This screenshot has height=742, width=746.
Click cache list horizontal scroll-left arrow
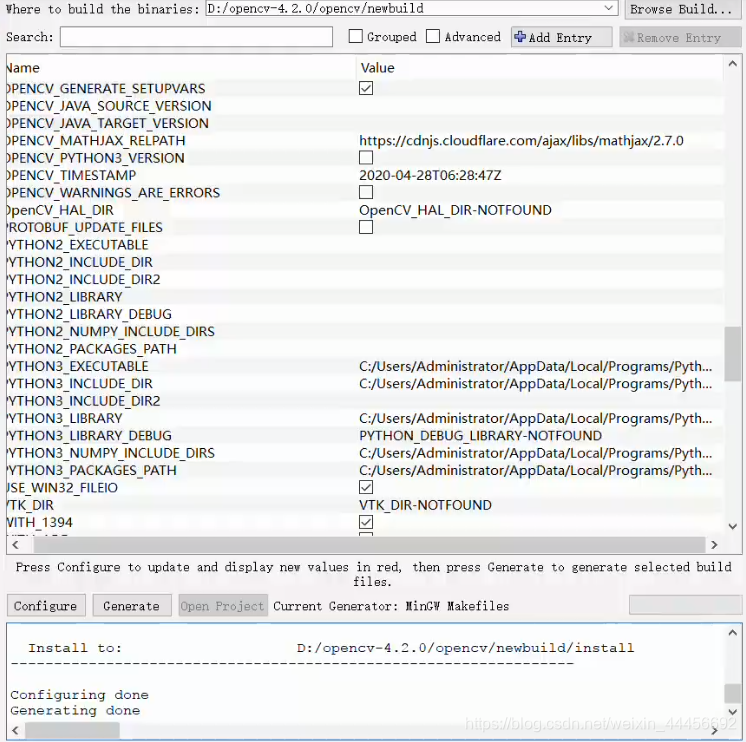[x=15, y=545]
